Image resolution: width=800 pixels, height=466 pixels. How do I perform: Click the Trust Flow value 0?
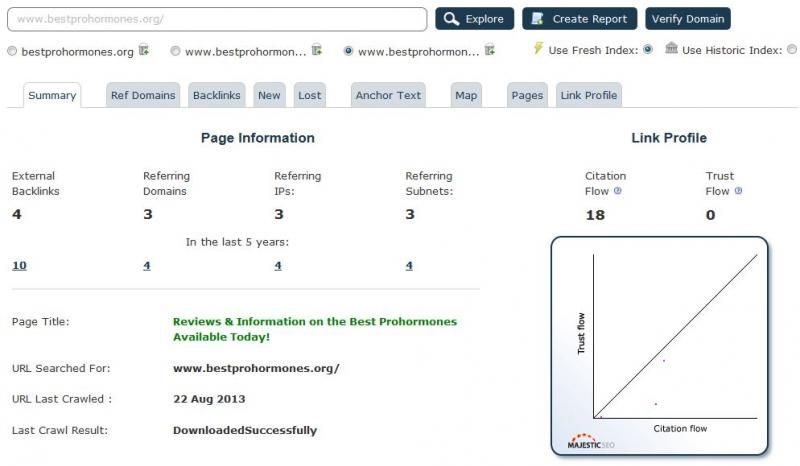(711, 215)
